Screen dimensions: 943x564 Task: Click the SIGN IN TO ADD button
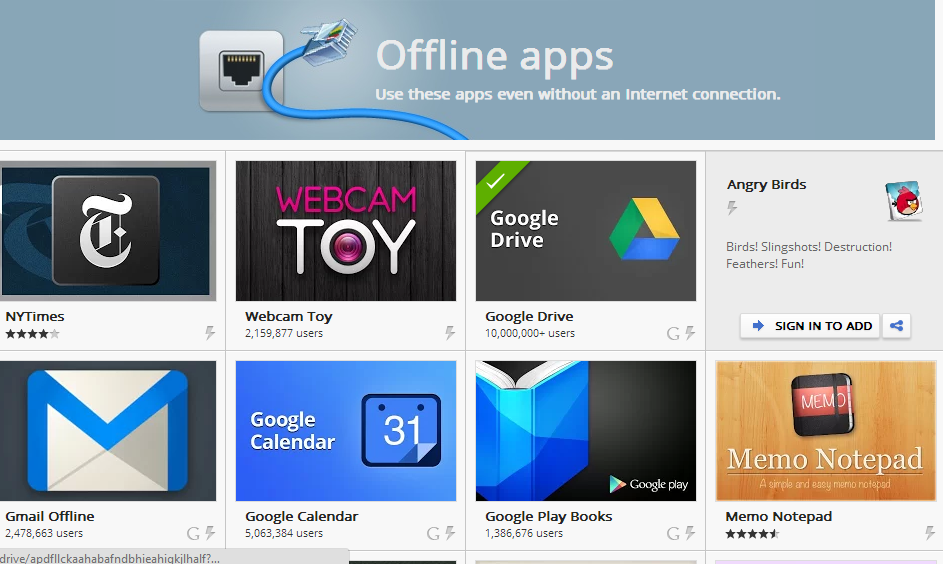[810, 326]
